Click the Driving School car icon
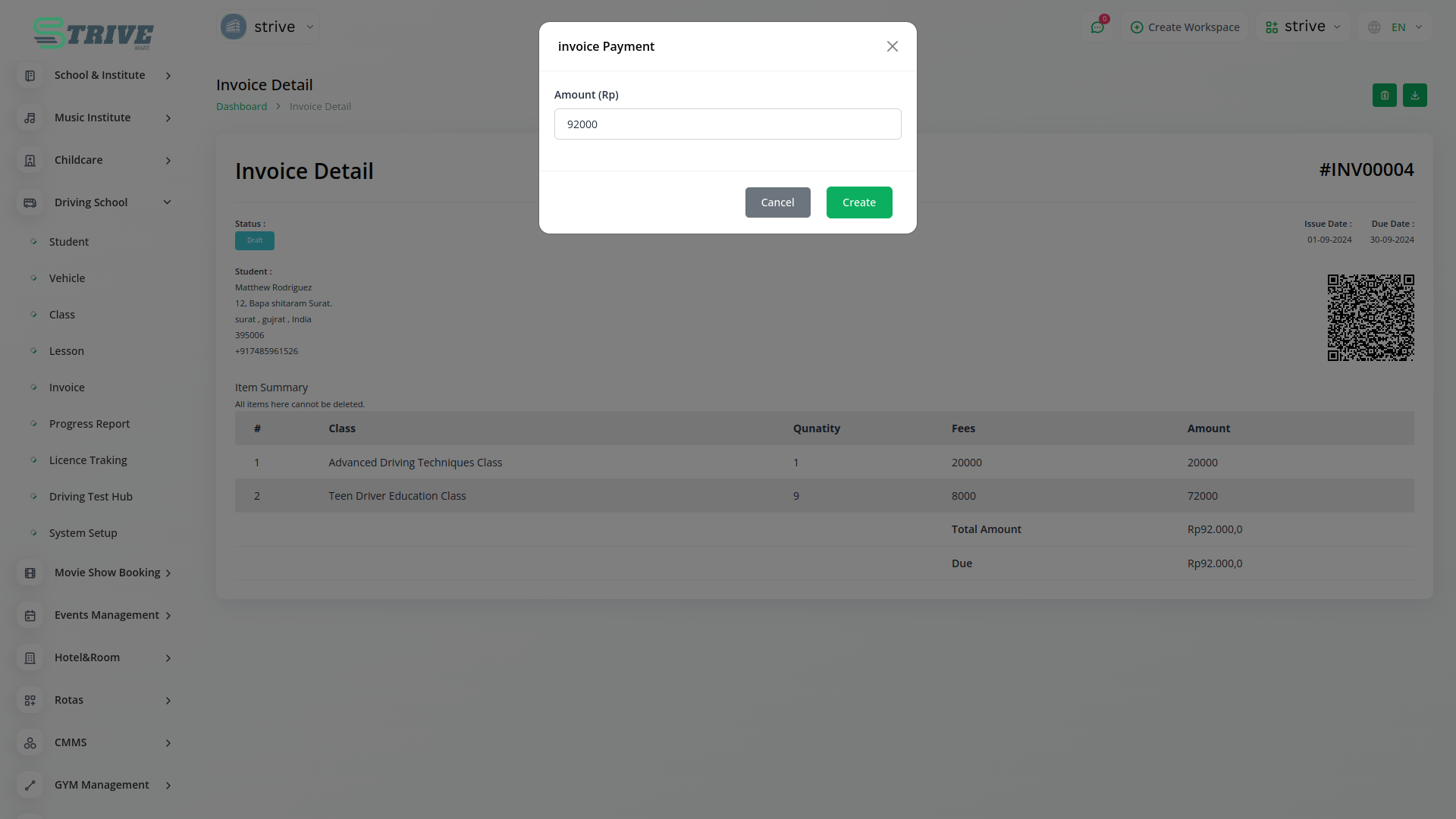 (x=30, y=202)
